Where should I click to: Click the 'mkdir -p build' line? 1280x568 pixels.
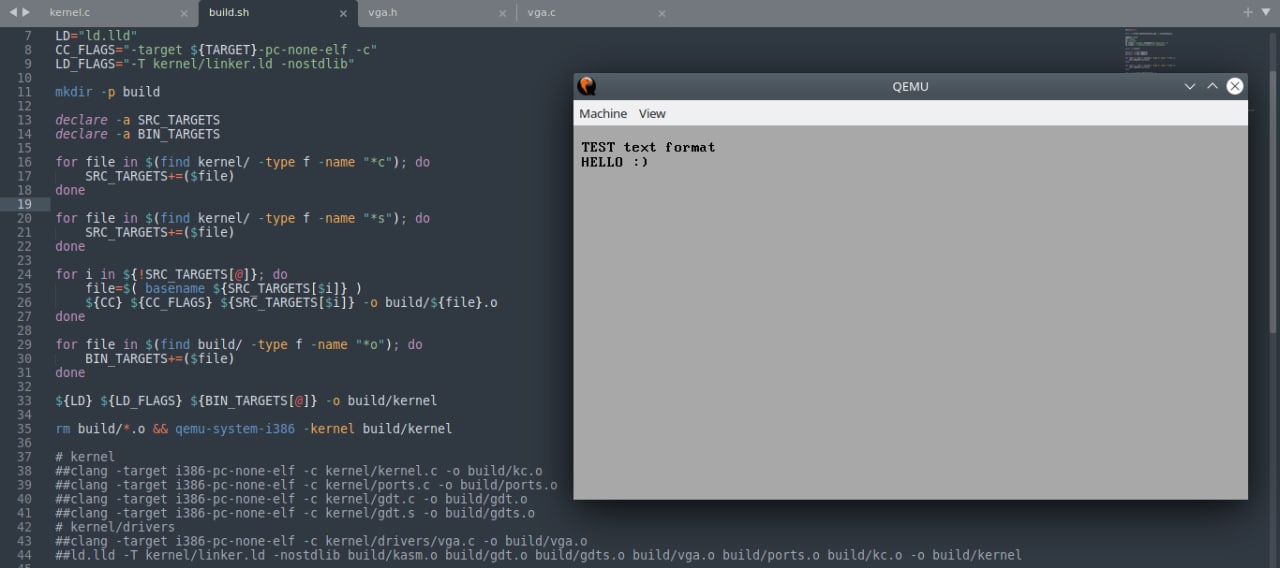tap(107, 92)
